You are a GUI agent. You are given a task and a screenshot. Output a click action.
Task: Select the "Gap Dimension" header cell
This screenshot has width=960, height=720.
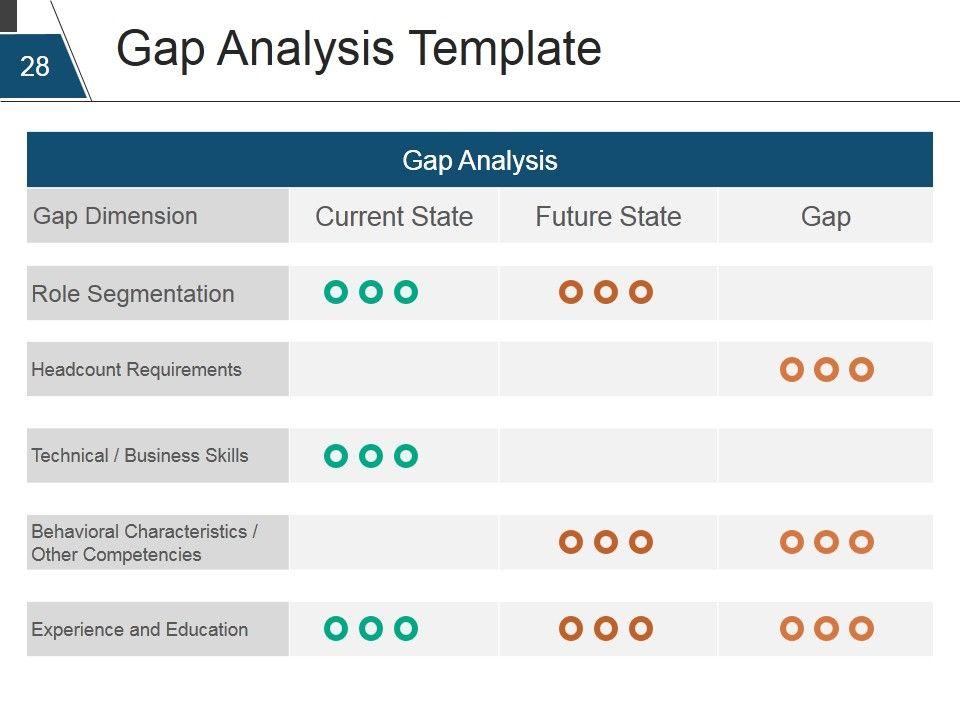pos(115,216)
